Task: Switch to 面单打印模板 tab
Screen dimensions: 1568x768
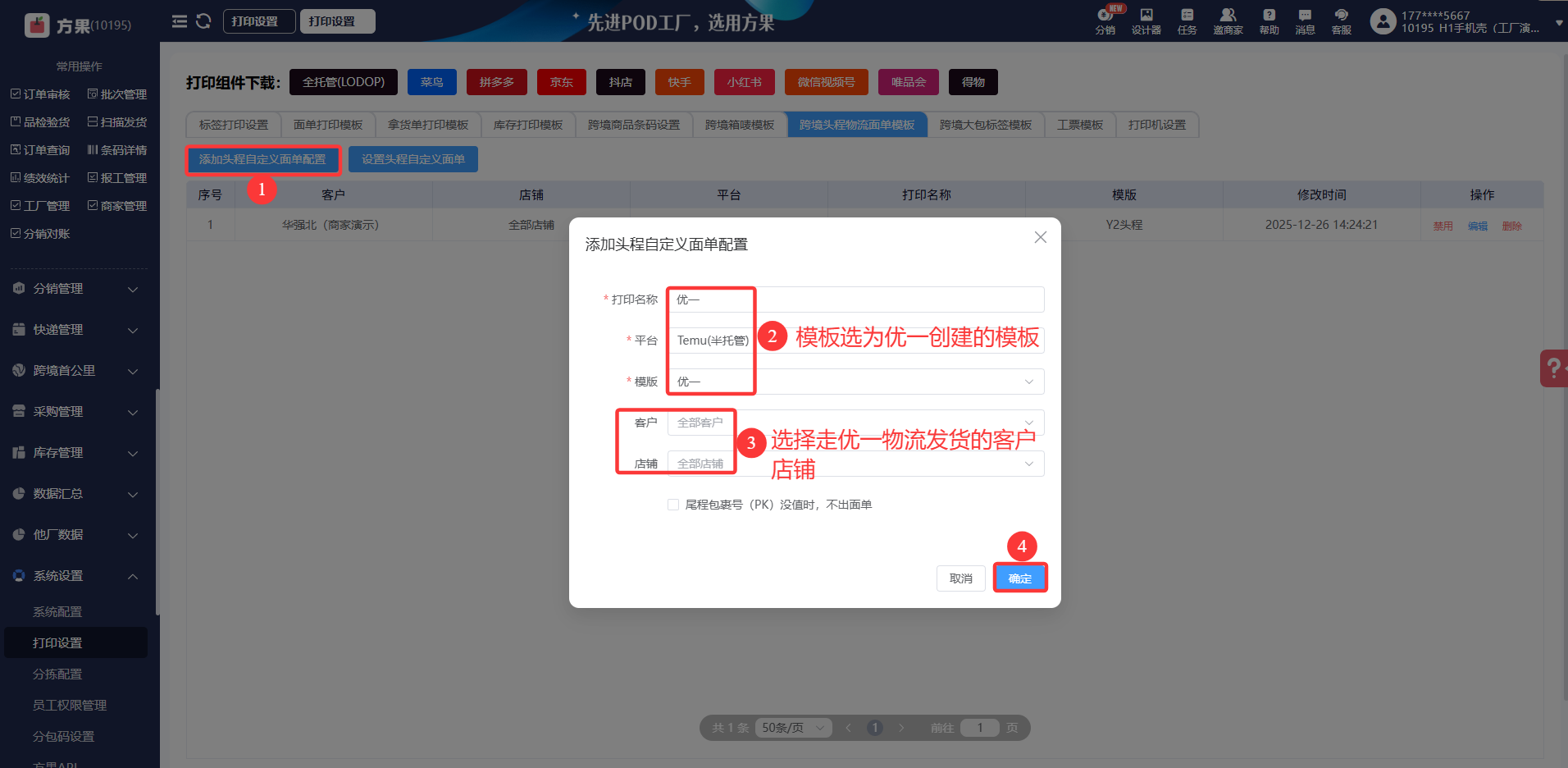Action: click(328, 125)
